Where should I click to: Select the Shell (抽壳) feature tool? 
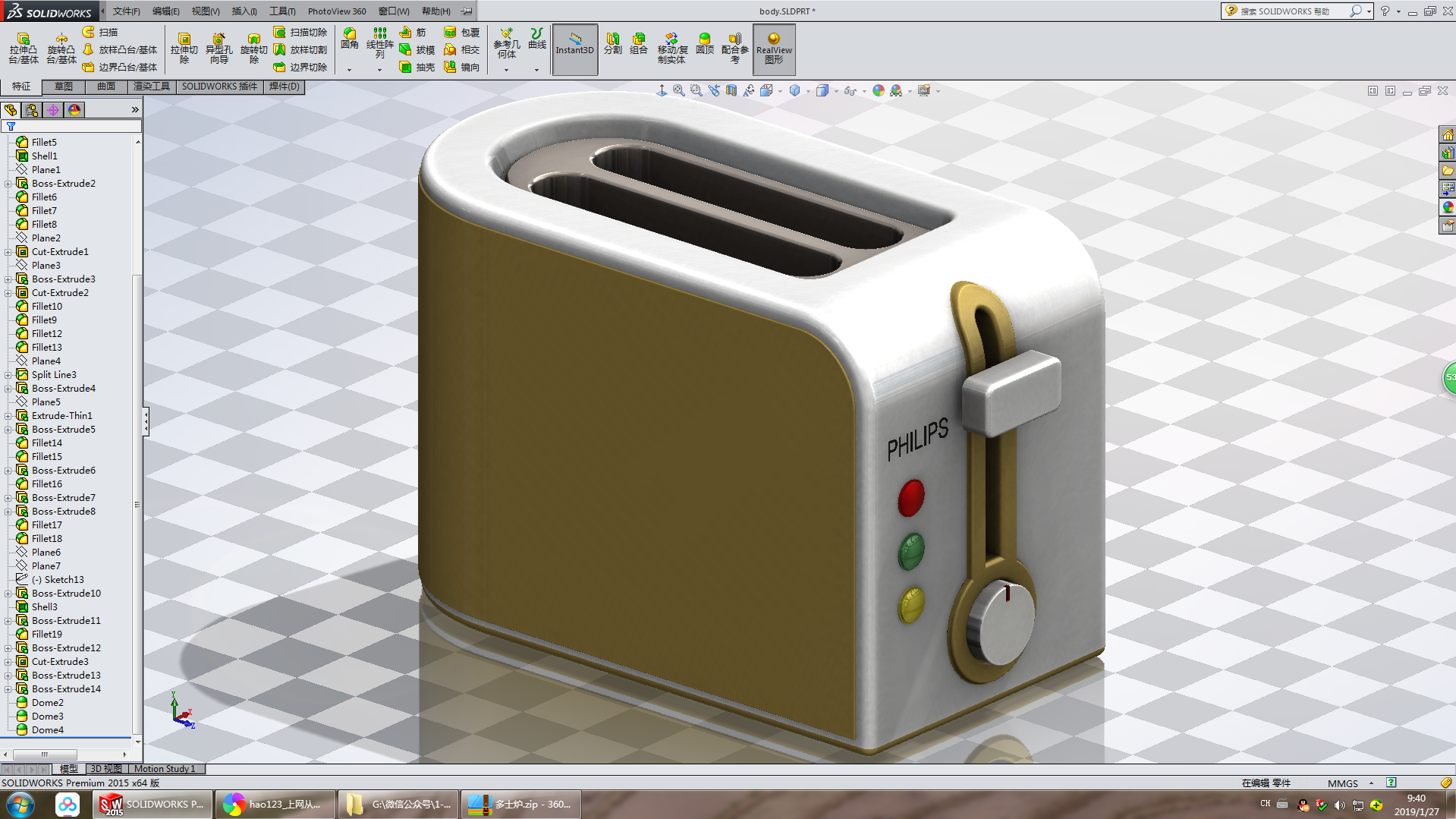[417, 68]
